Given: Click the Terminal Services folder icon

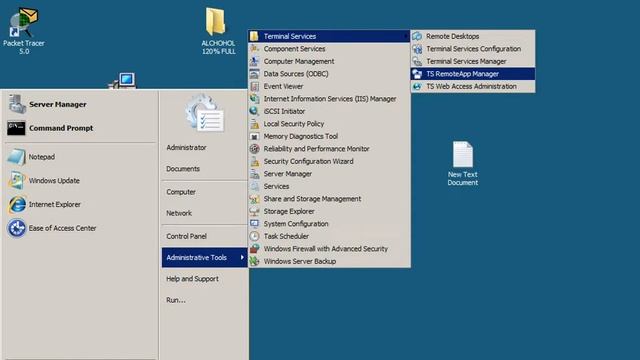Looking at the screenshot, I should 254,36.
